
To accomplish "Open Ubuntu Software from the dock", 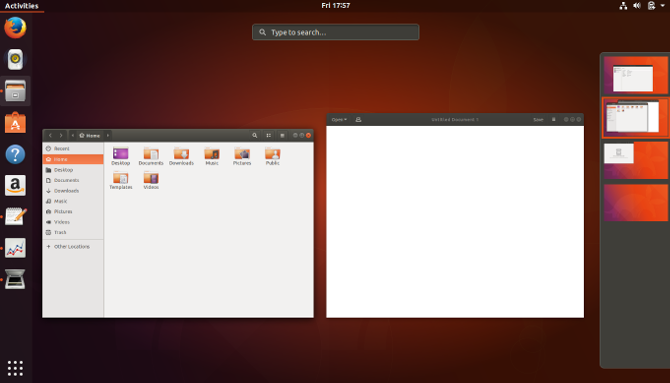I will pyautogui.click(x=15, y=123).
